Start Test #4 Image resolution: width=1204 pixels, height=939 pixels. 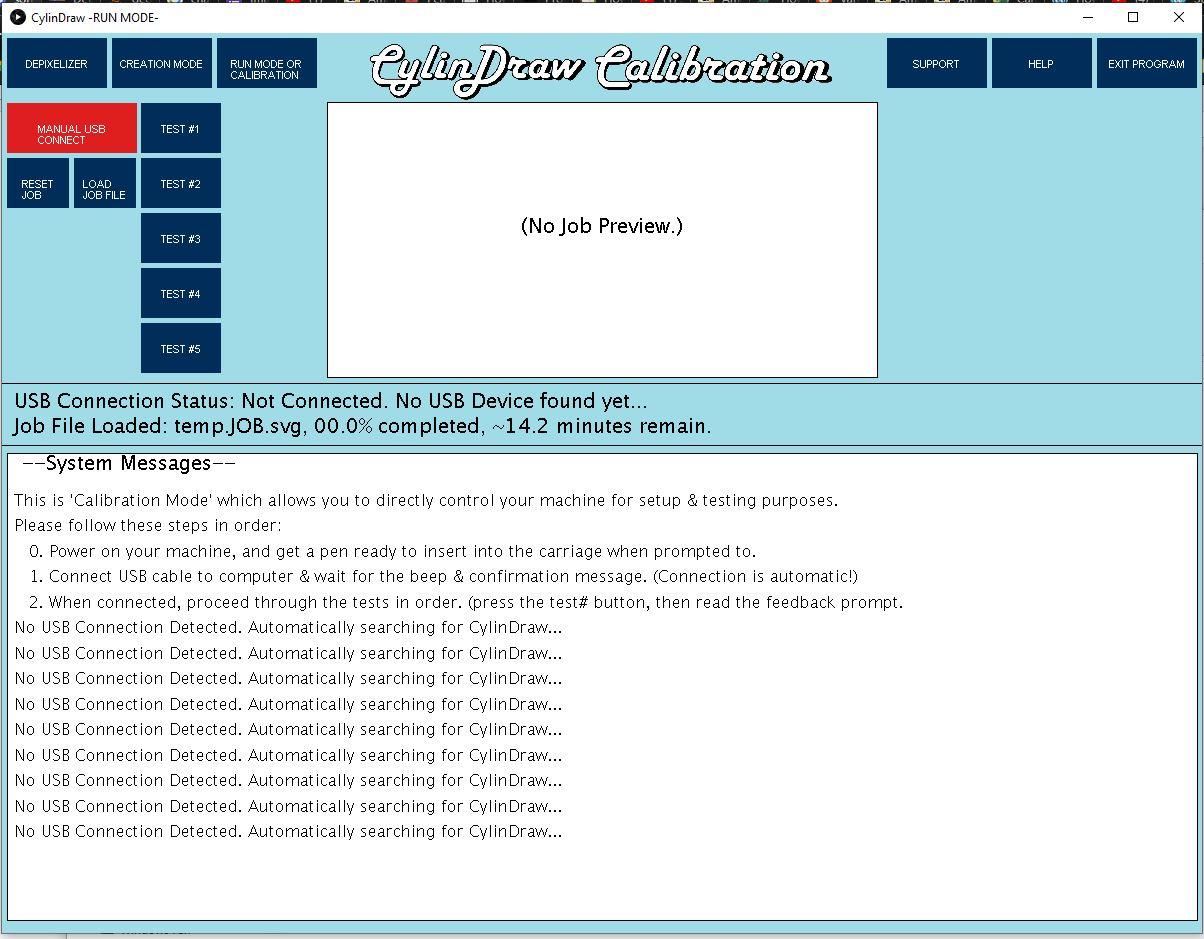click(x=180, y=293)
